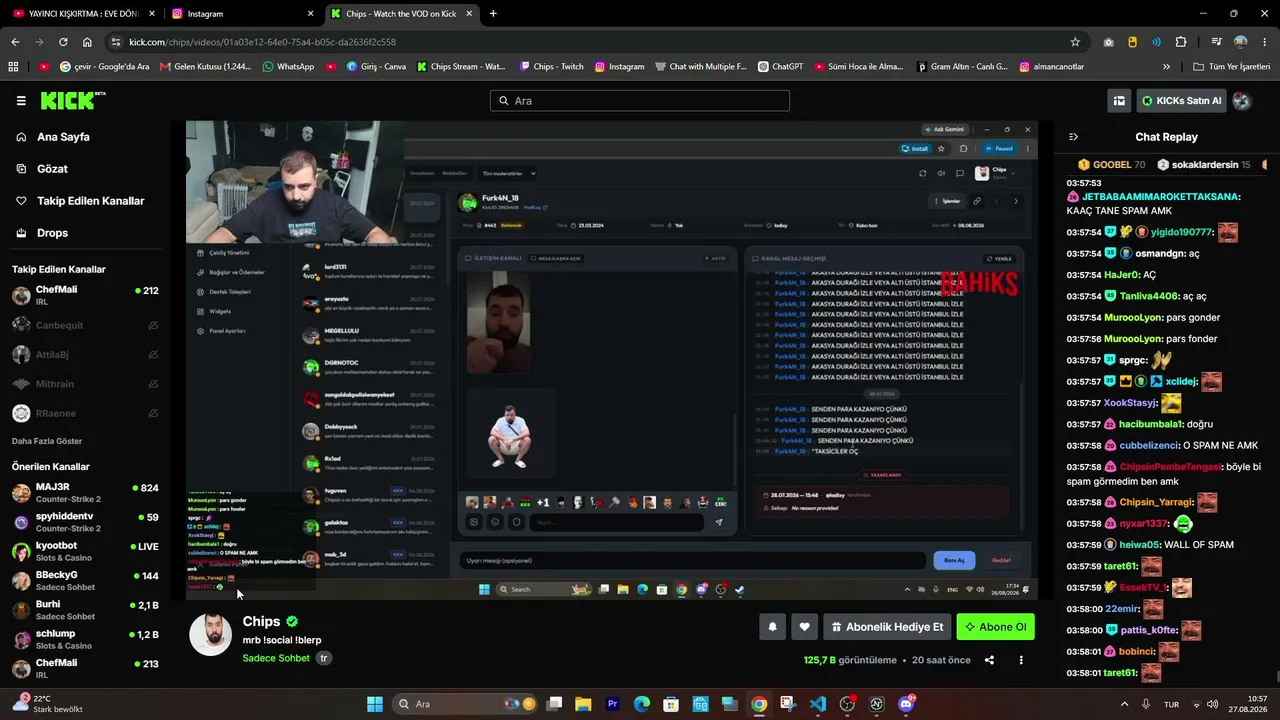Click the Abonelik Hediye Et button
The image size is (1280, 720).
pos(886,627)
